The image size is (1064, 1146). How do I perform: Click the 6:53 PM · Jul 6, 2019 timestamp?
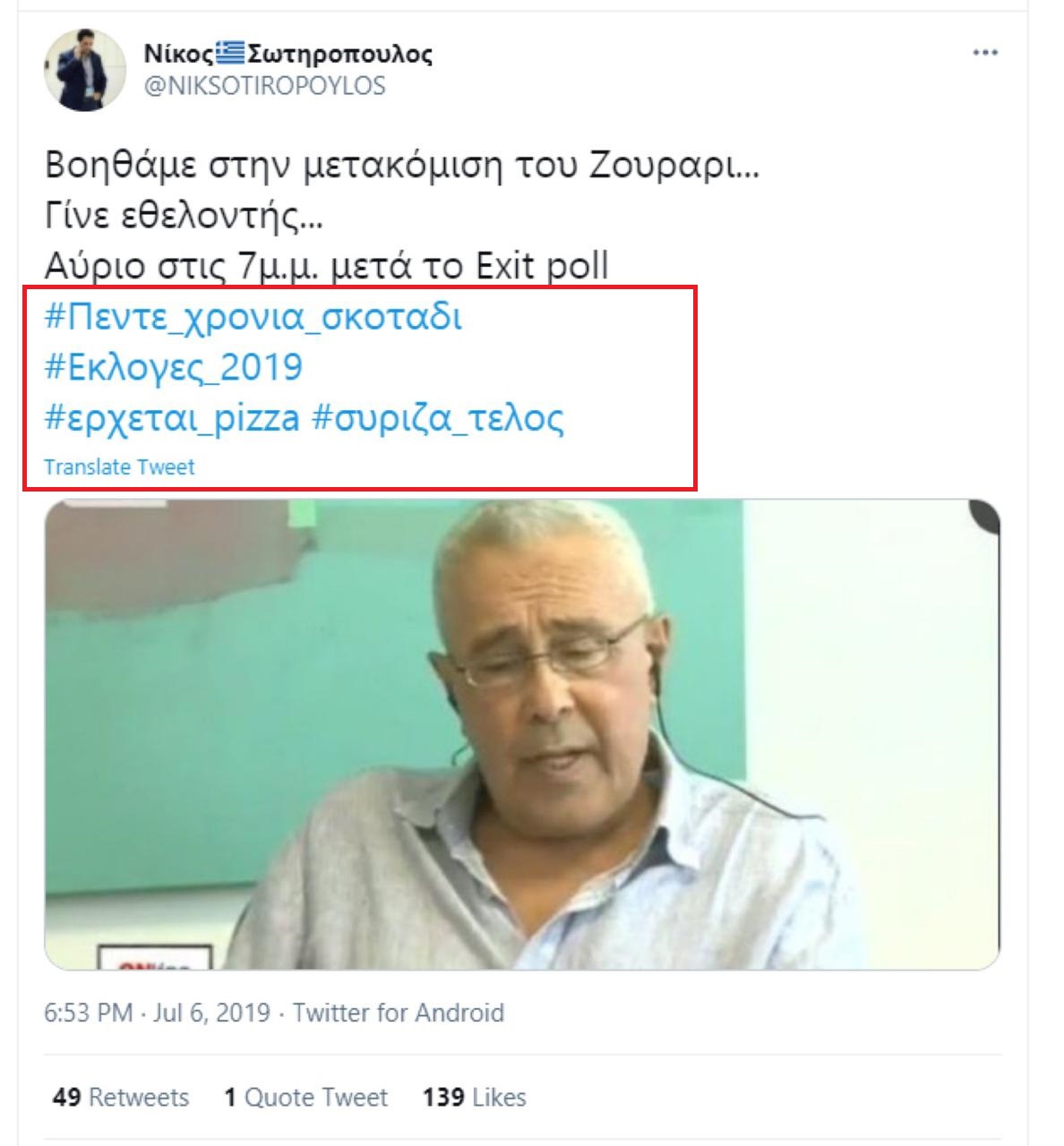tap(158, 1013)
